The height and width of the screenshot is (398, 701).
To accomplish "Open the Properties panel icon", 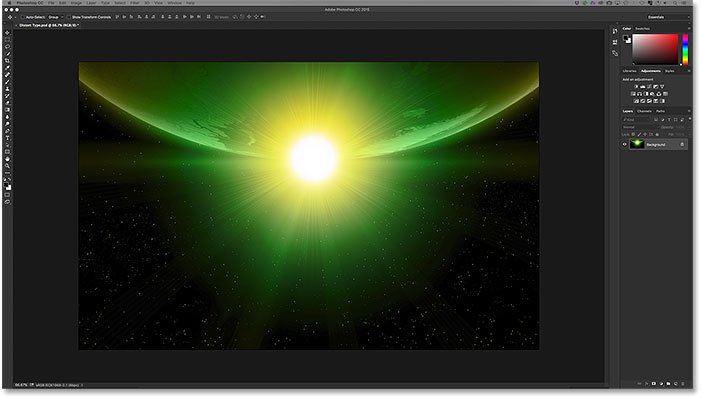I will [615, 42].
